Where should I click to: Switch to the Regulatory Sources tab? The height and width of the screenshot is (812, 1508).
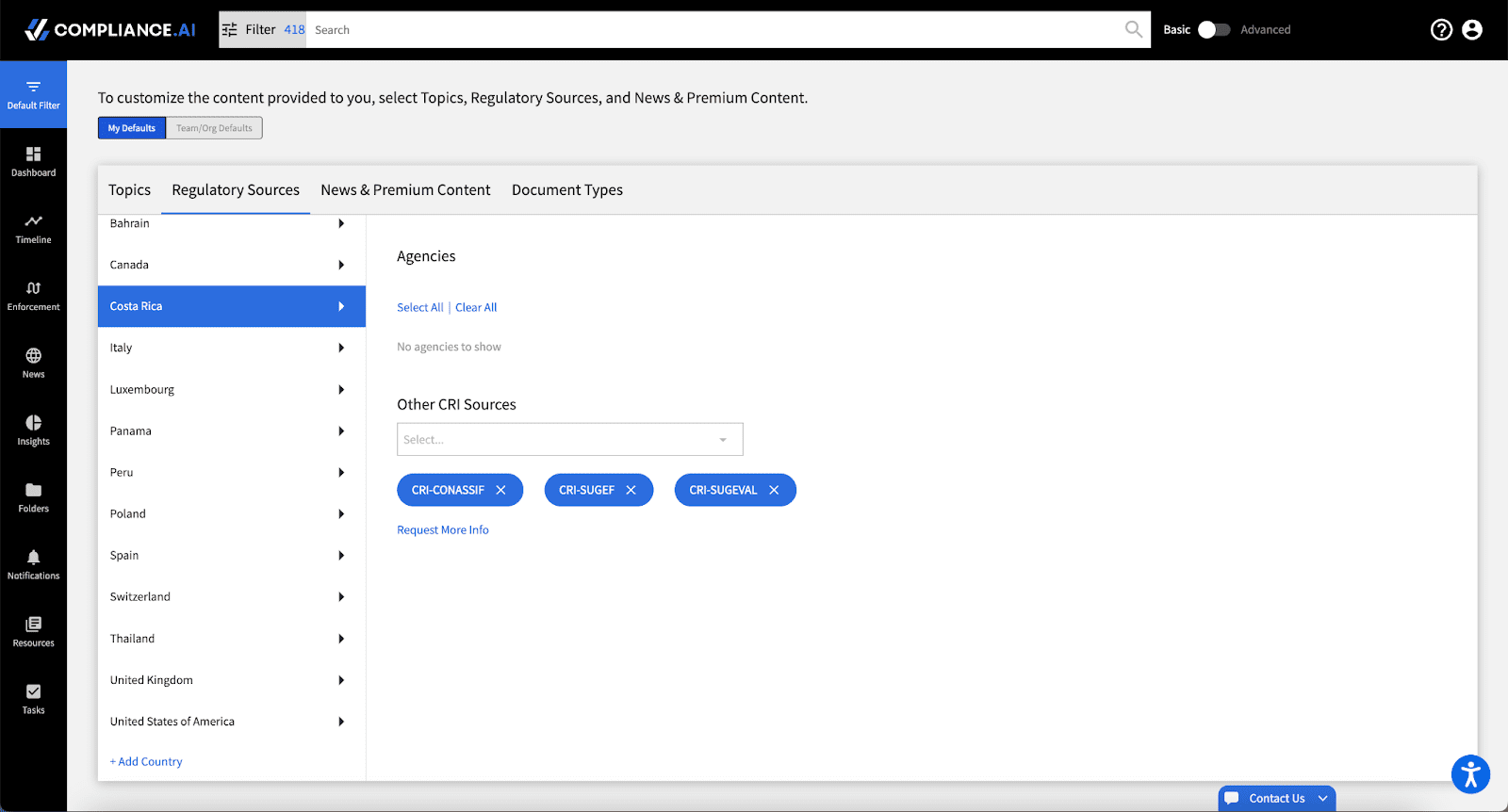(236, 190)
